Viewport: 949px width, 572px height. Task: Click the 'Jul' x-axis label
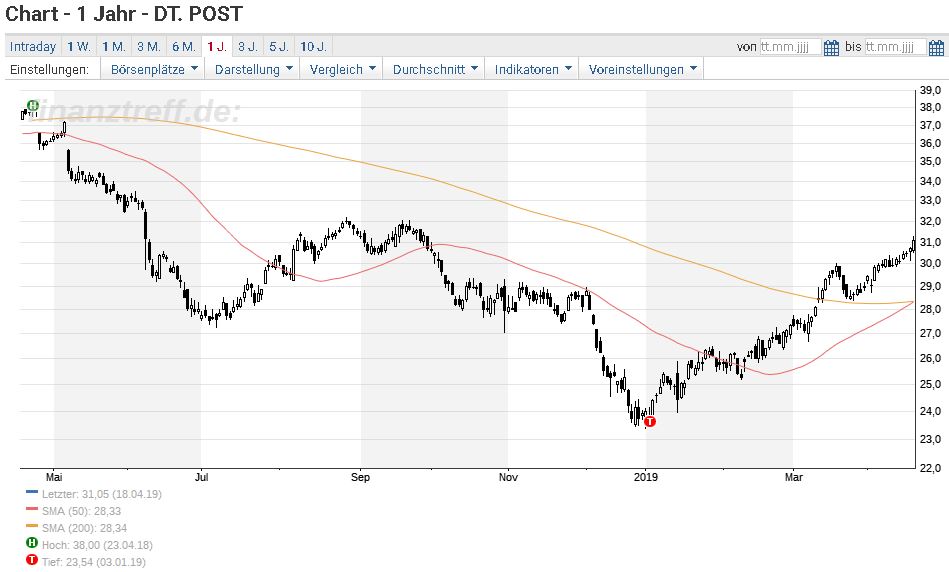click(201, 477)
